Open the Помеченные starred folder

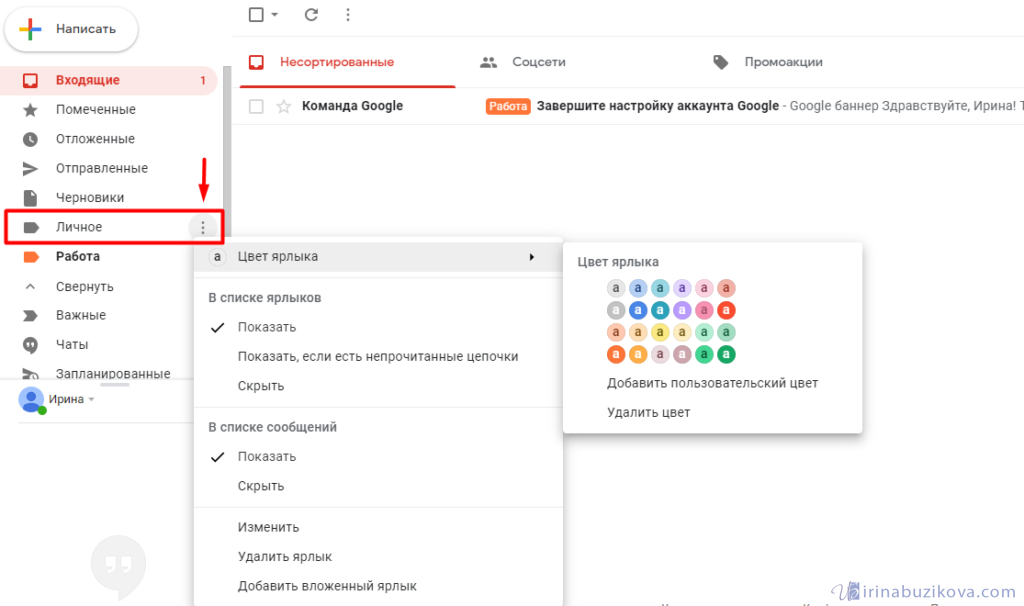coord(95,109)
